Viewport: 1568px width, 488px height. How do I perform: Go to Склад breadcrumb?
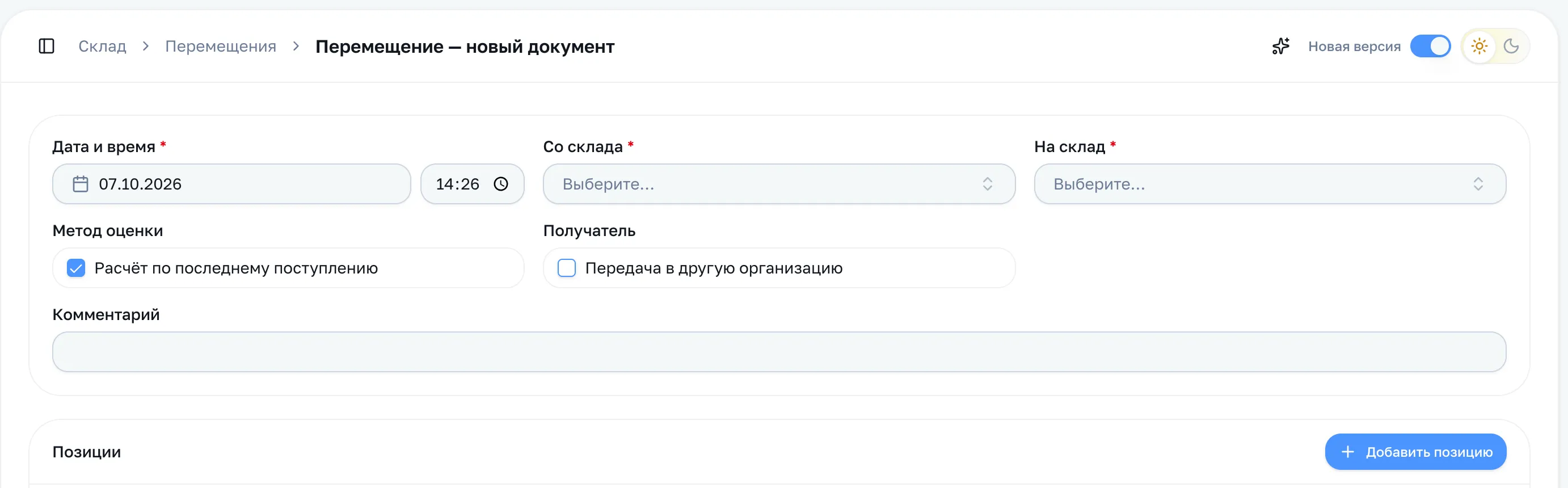(x=102, y=46)
